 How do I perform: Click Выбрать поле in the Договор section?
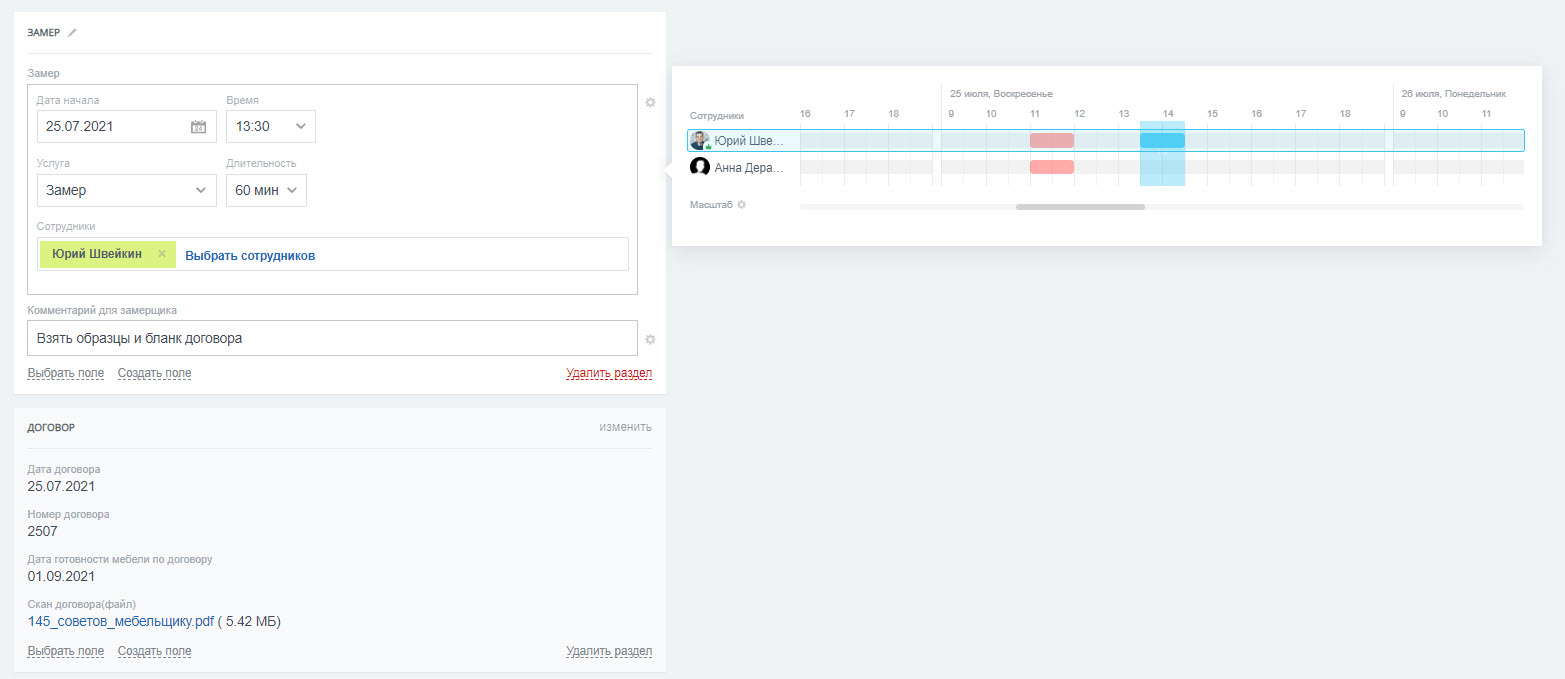coord(66,651)
